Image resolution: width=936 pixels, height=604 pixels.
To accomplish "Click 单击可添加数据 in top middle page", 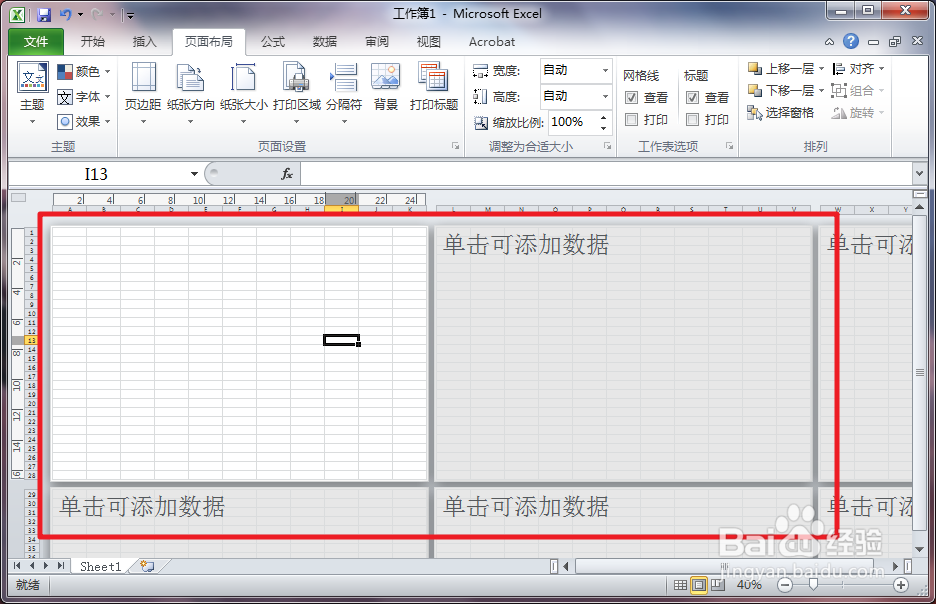I will point(525,245).
